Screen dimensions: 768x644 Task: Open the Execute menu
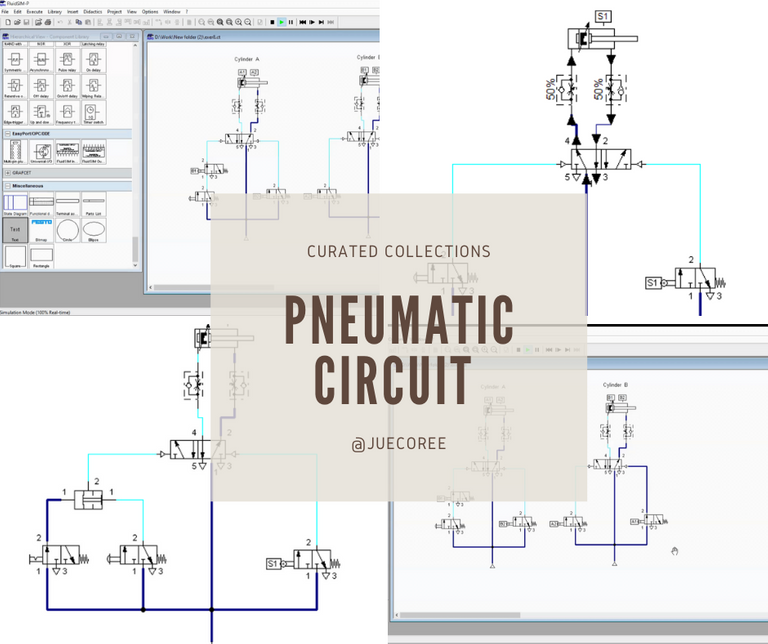[34, 11]
